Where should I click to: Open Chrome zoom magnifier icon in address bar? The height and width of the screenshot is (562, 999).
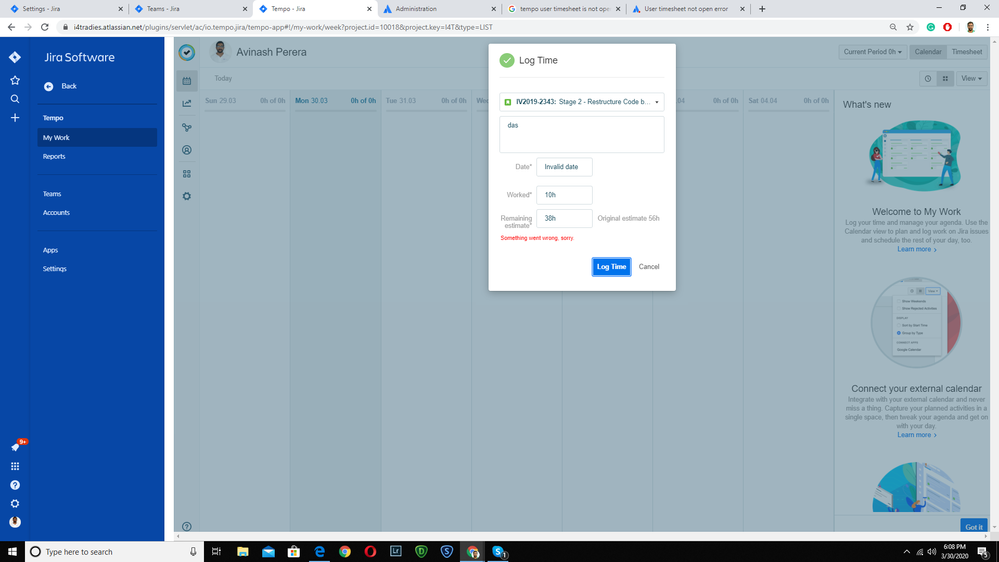coord(893,27)
